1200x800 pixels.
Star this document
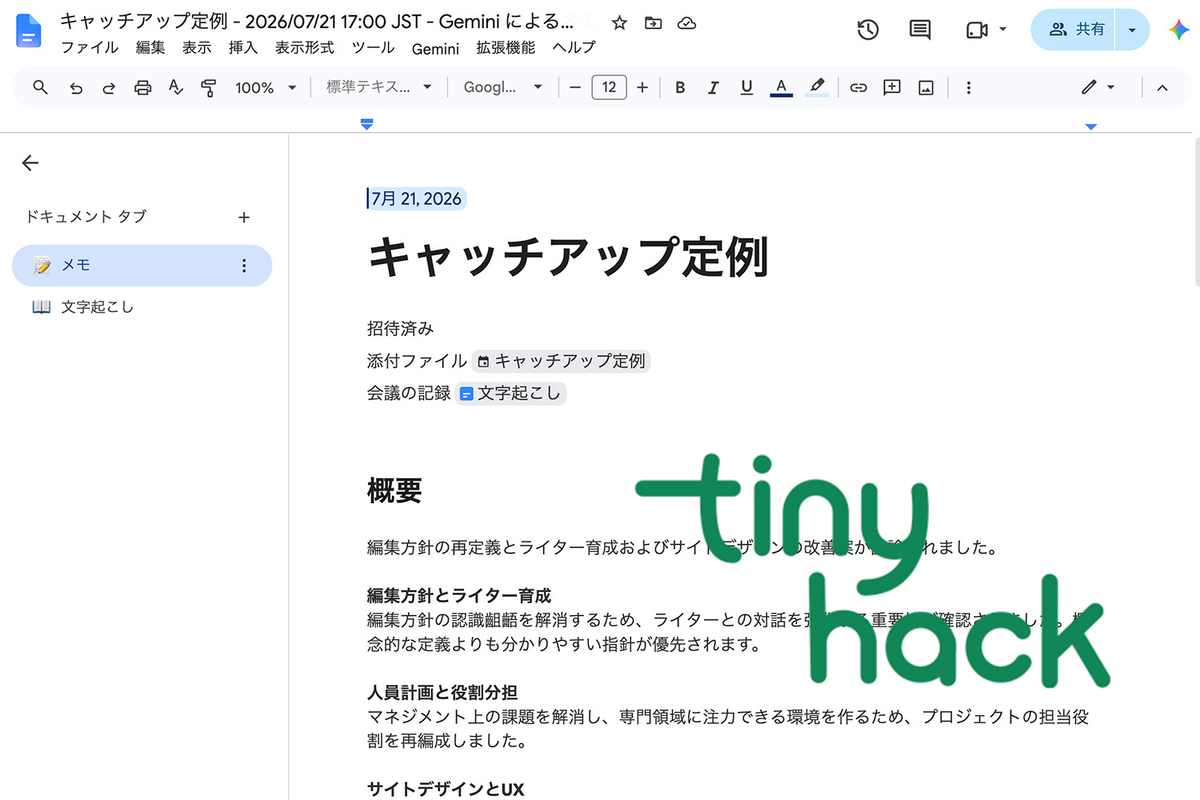tap(620, 23)
